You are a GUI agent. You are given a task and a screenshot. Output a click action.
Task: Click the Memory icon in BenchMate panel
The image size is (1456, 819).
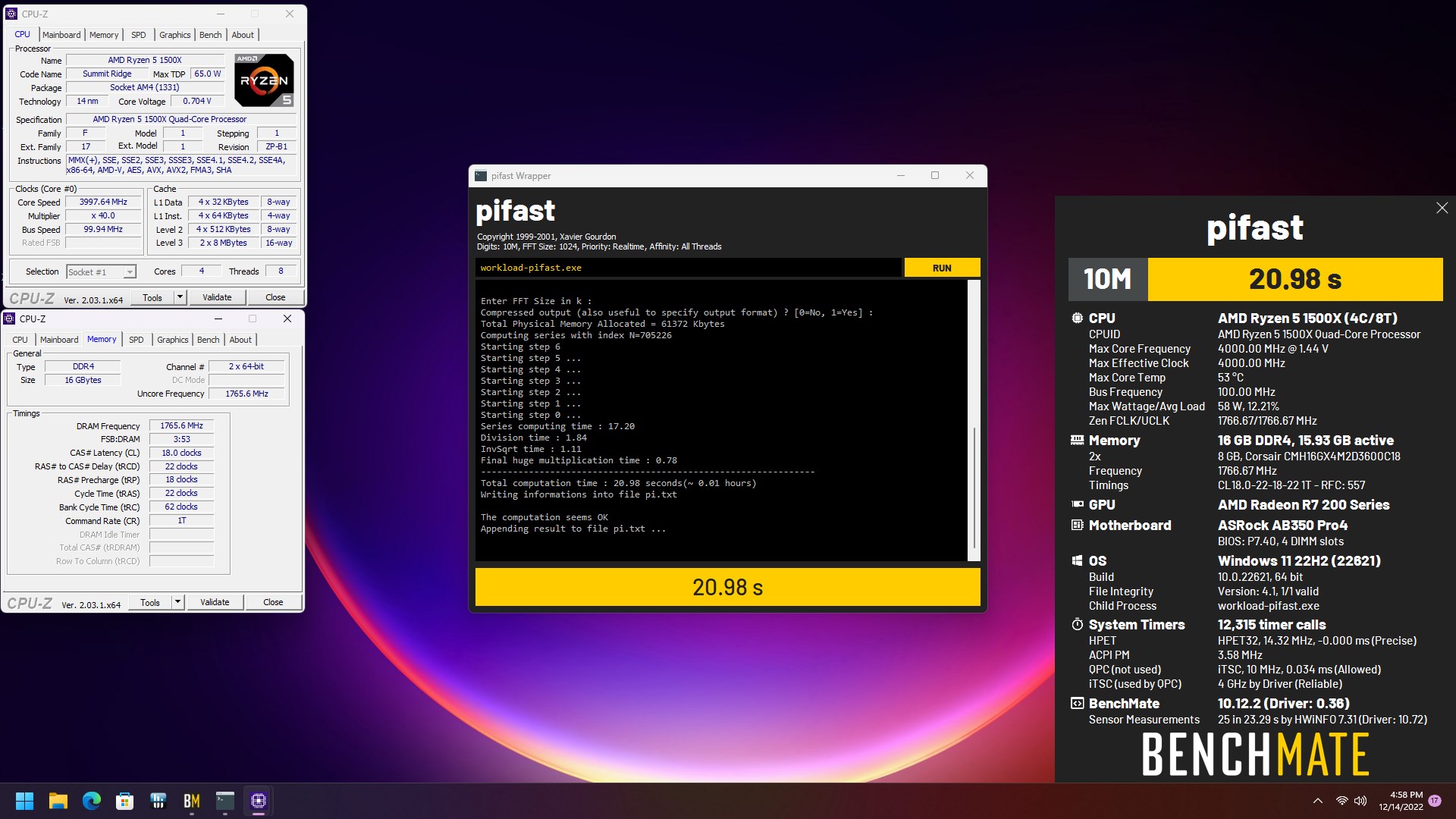click(1077, 440)
